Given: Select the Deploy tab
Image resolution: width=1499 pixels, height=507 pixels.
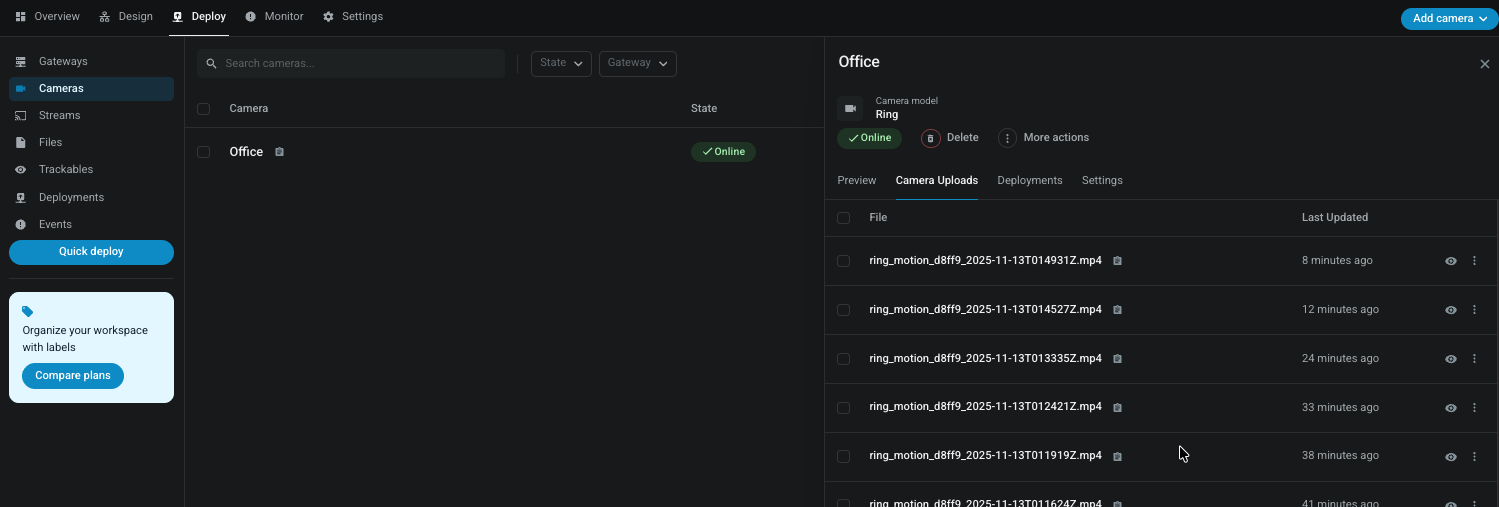Looking at the screenshot, I should pyautogui.click(x=199, y=17).
